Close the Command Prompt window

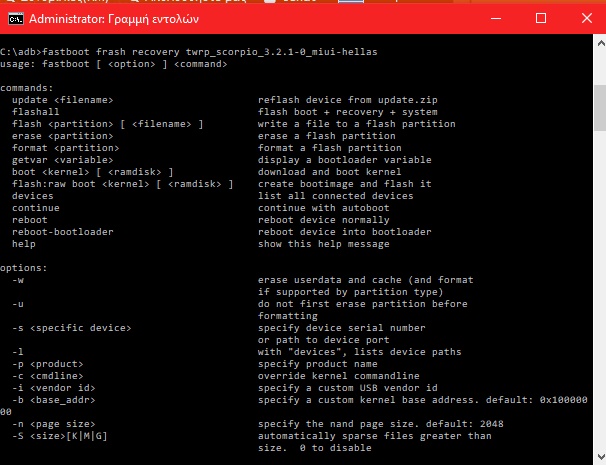(x=588, y=19)
